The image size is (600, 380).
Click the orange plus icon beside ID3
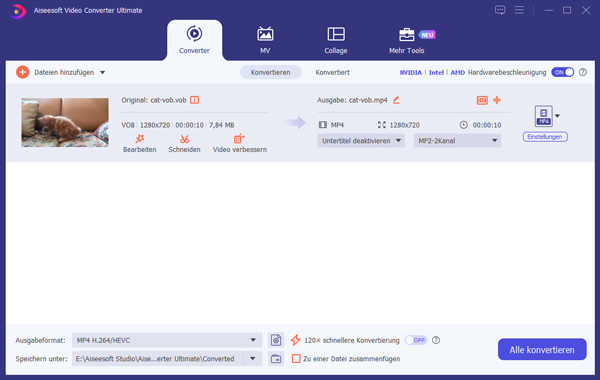(497, 100)
